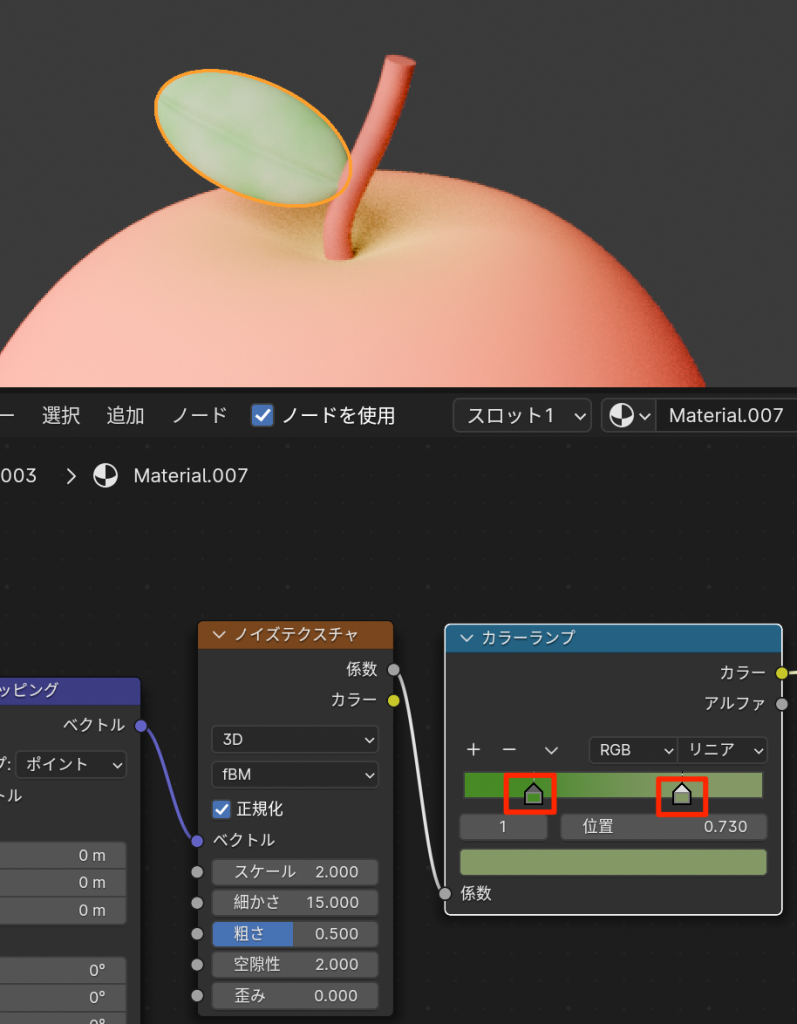Image resolution: width=797 pixels, height=1024 pixels.
Task: Open the リニア interpolation dropdown
Action: (722, 750)
